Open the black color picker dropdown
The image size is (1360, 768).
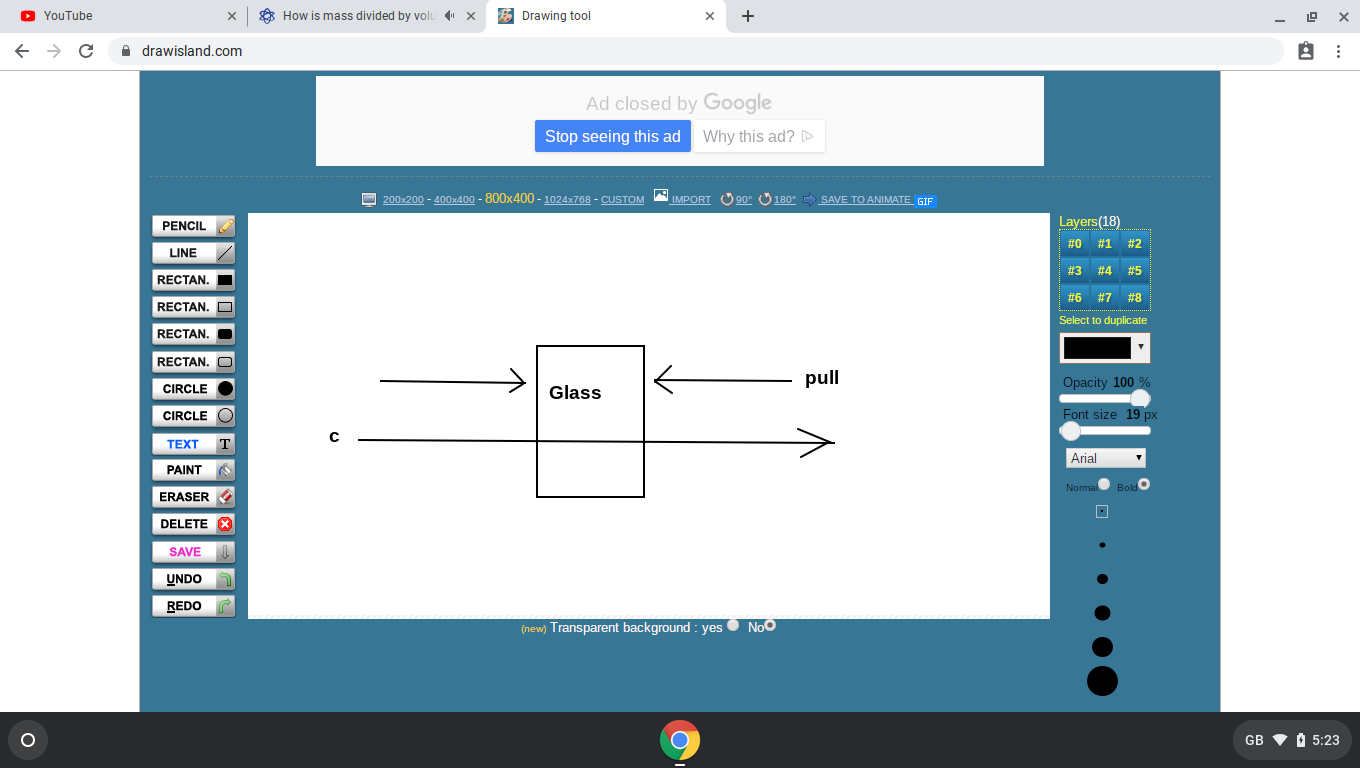pyautogui.click(x=1105, y=347)
